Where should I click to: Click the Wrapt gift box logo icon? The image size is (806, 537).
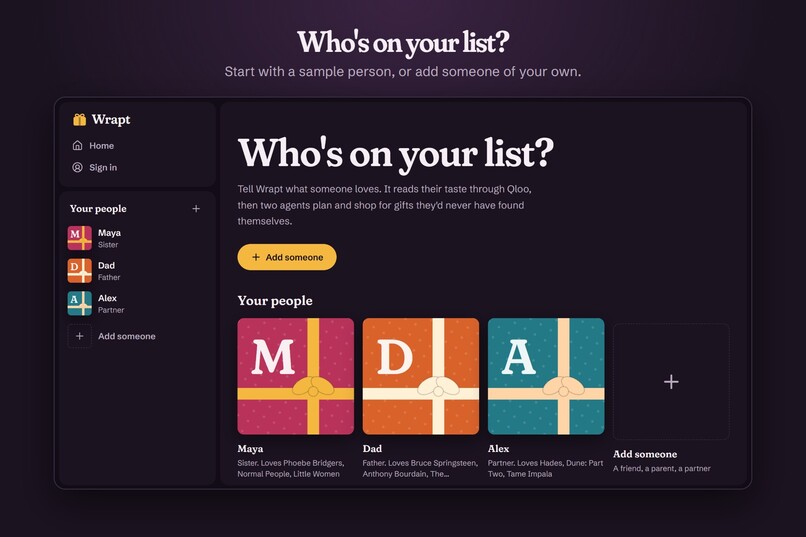pyautogui.click(x=79, y=120)
